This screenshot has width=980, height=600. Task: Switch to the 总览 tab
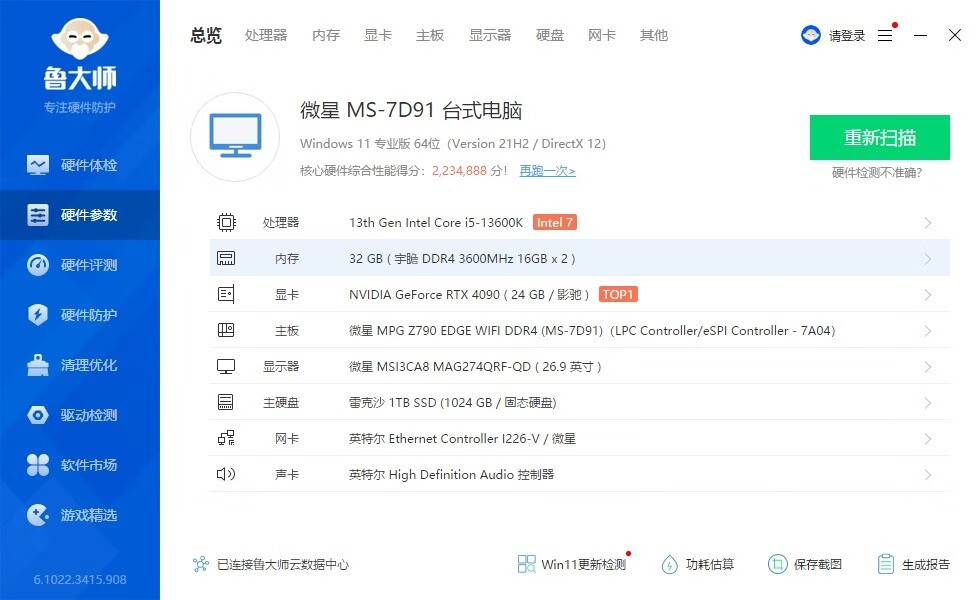(x=206, y=36)
